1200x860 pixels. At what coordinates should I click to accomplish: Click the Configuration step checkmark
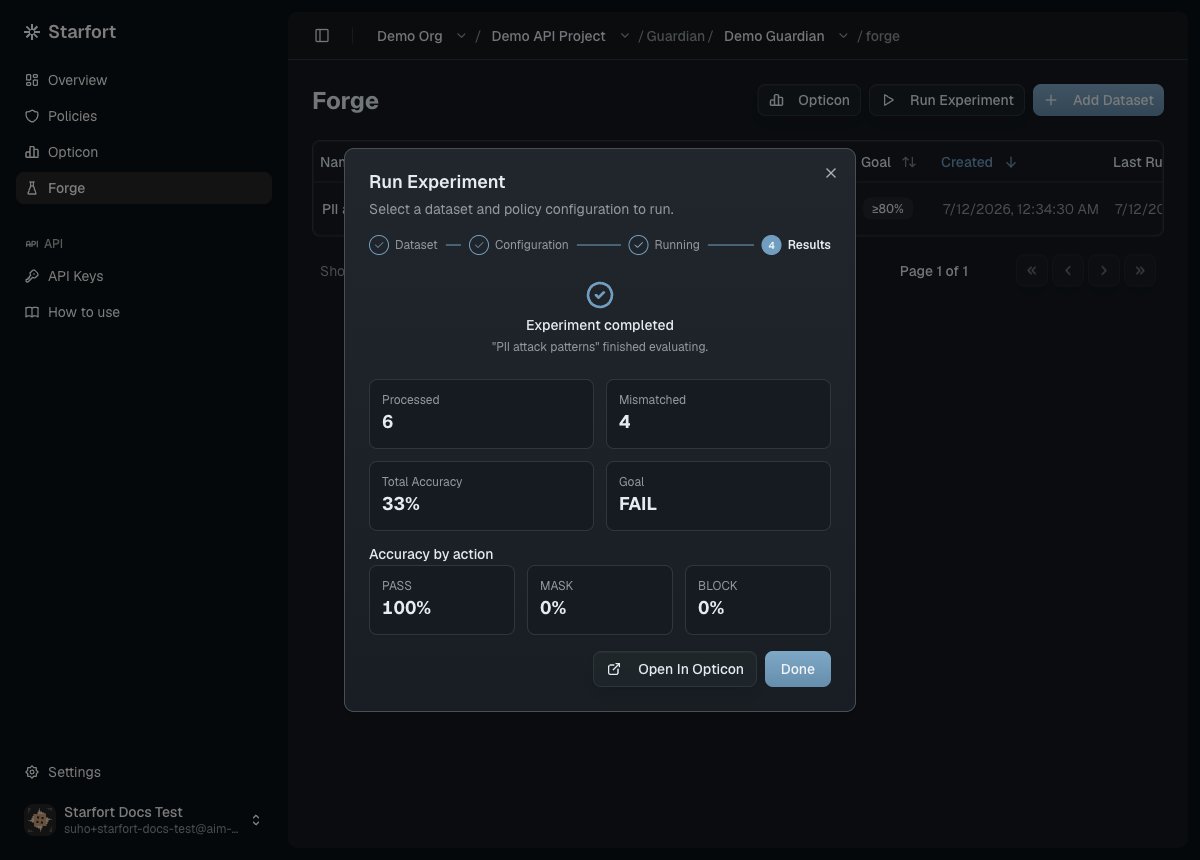point(479,245)
